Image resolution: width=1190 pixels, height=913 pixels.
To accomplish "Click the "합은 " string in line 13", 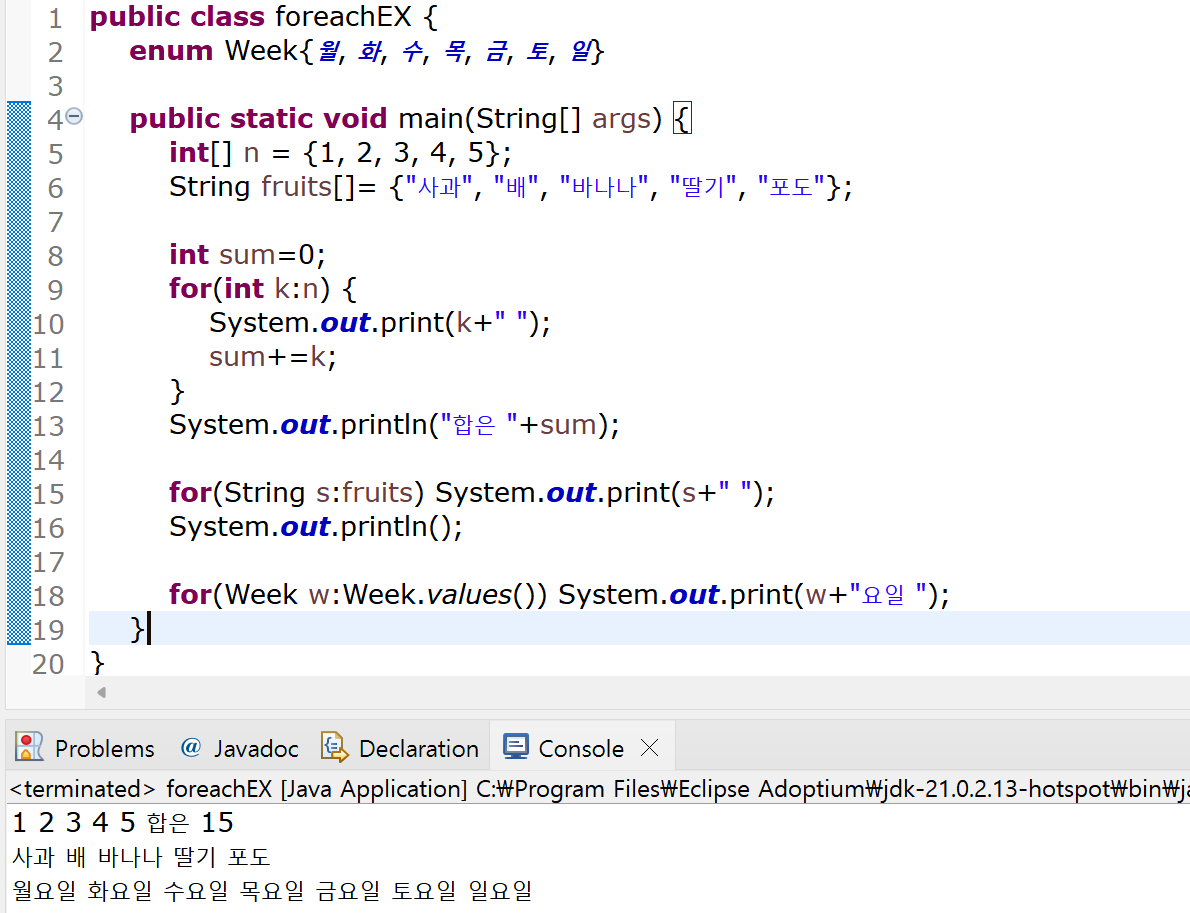I will click(479, 425).
